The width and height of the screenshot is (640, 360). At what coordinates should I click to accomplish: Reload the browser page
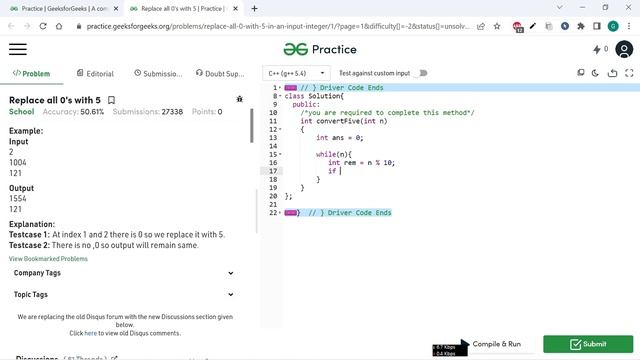click(43, 26)
